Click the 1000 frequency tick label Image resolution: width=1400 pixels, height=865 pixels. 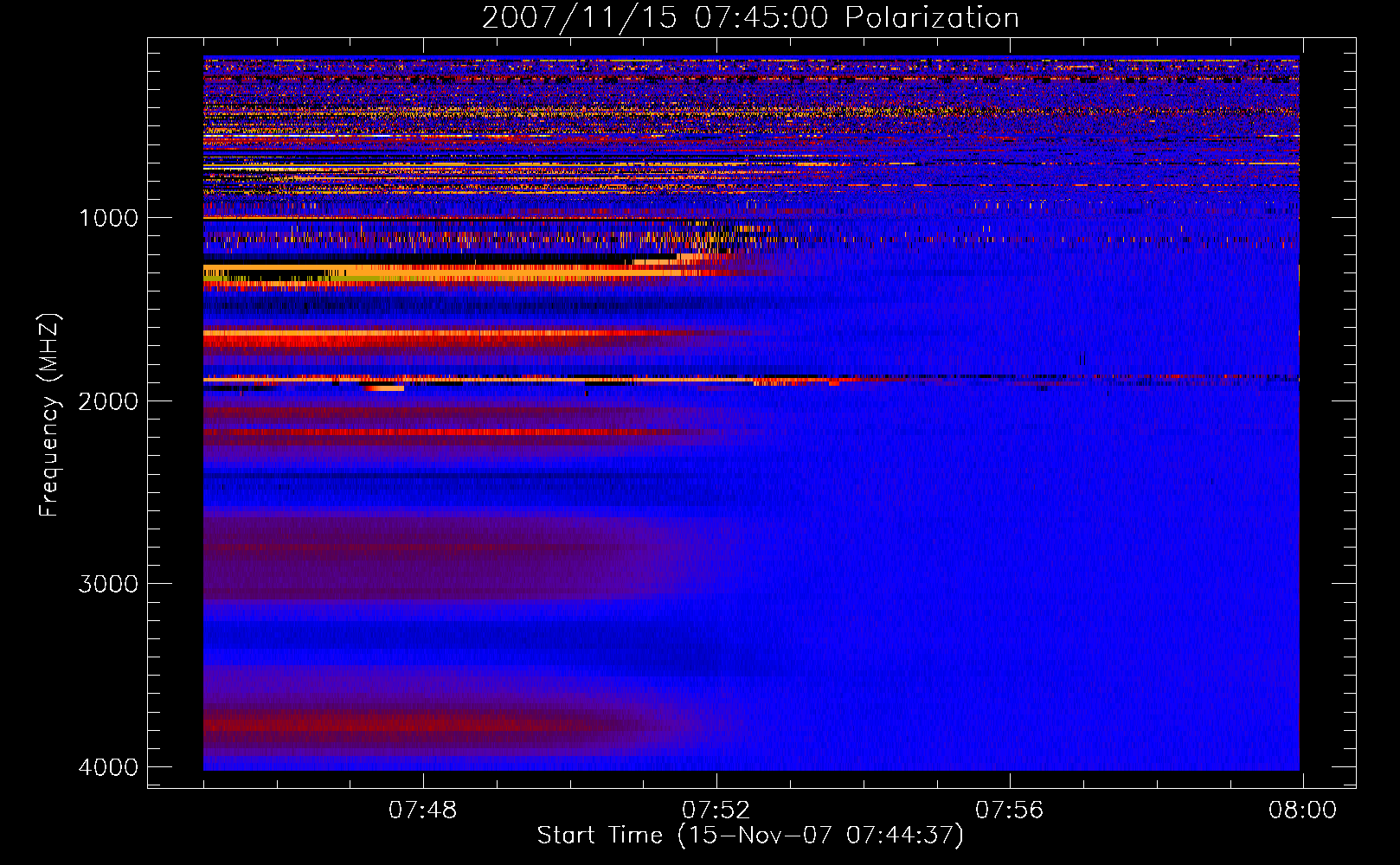[108, 218]
